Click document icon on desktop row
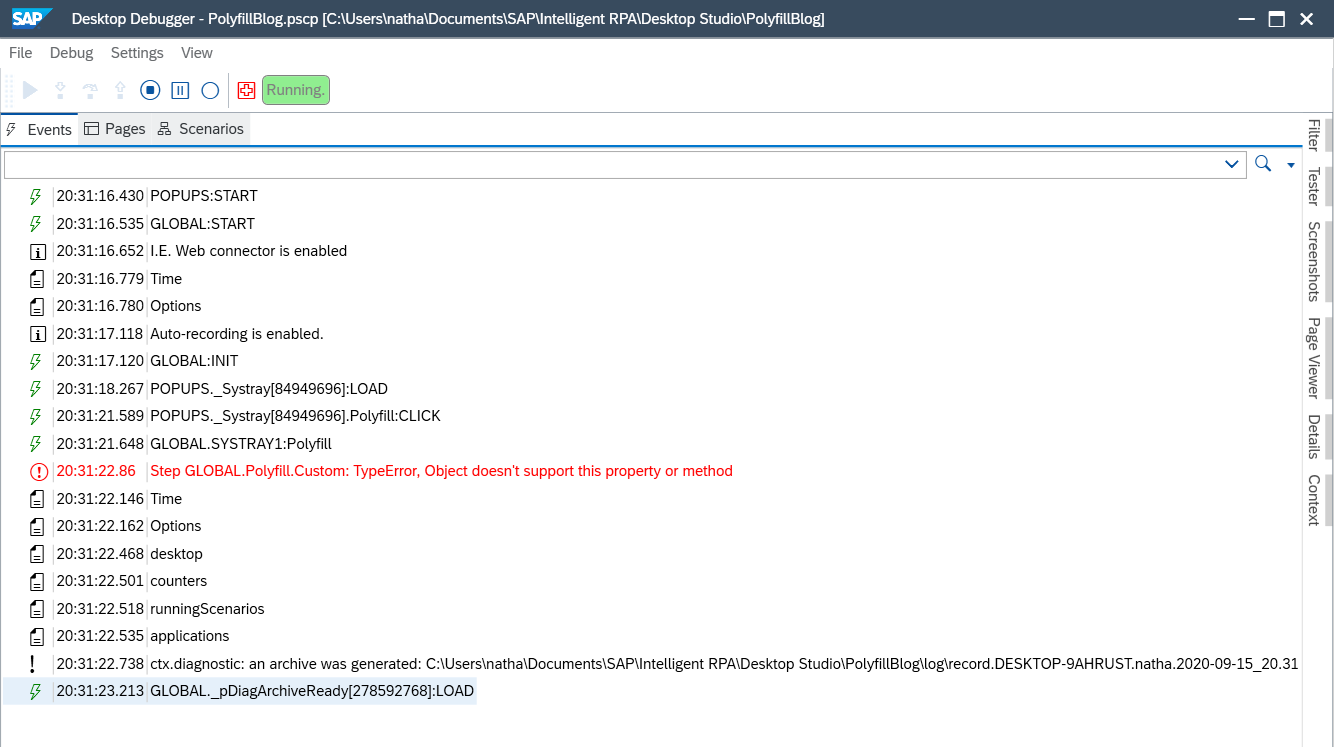This screenshot has height=747, width=1334. pos(38,554)
